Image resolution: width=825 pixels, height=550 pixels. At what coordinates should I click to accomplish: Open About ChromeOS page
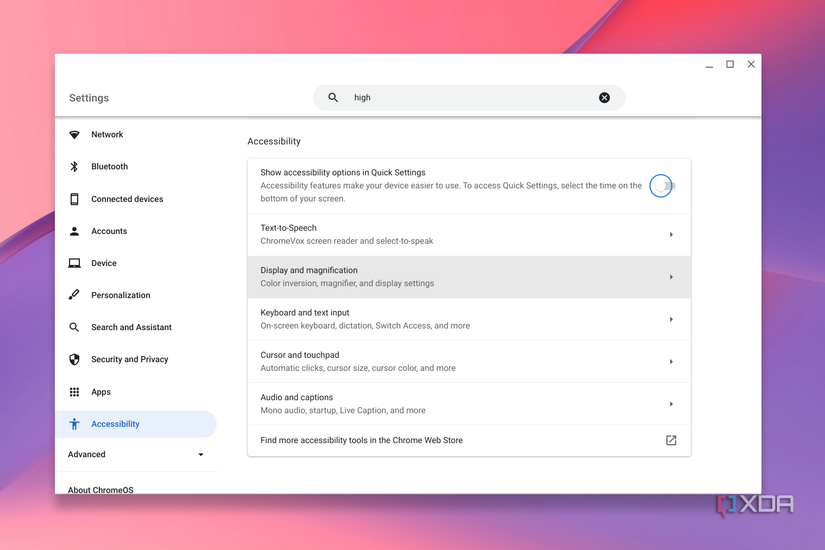click(x=100, y=489)
